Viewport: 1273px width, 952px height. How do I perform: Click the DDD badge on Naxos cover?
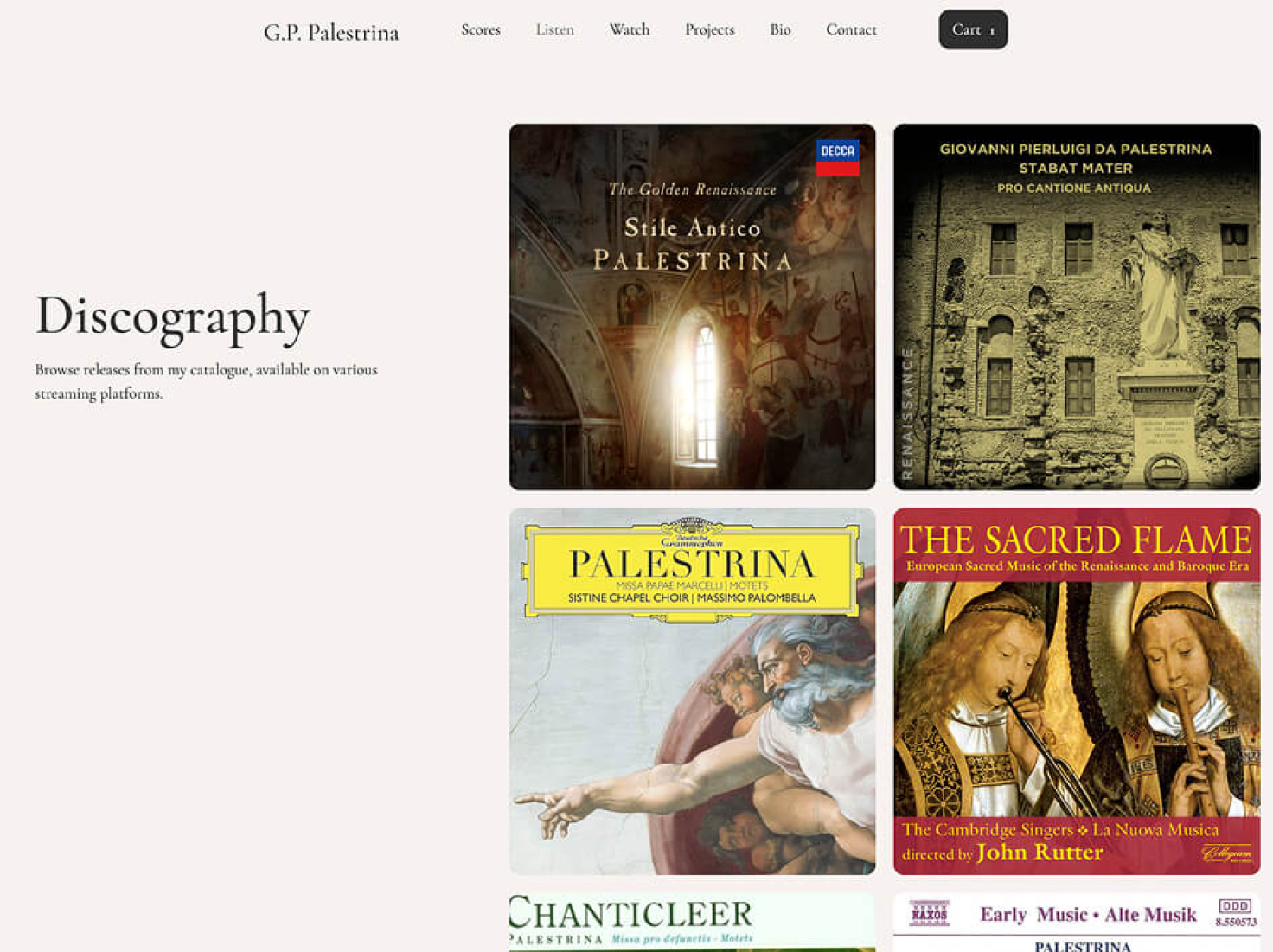(1234, 906)
